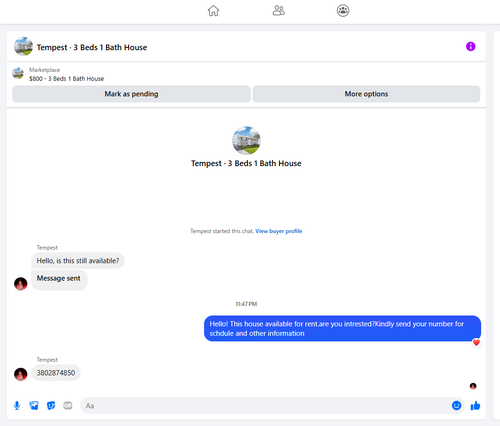Open the Facebook Home icon

point(213,11)
